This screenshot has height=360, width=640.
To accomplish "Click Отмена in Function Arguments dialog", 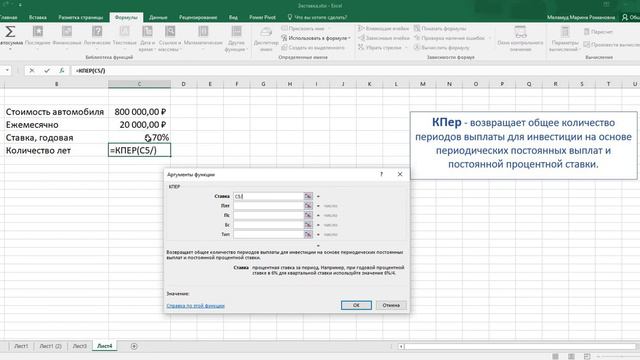I will point(391,305).
